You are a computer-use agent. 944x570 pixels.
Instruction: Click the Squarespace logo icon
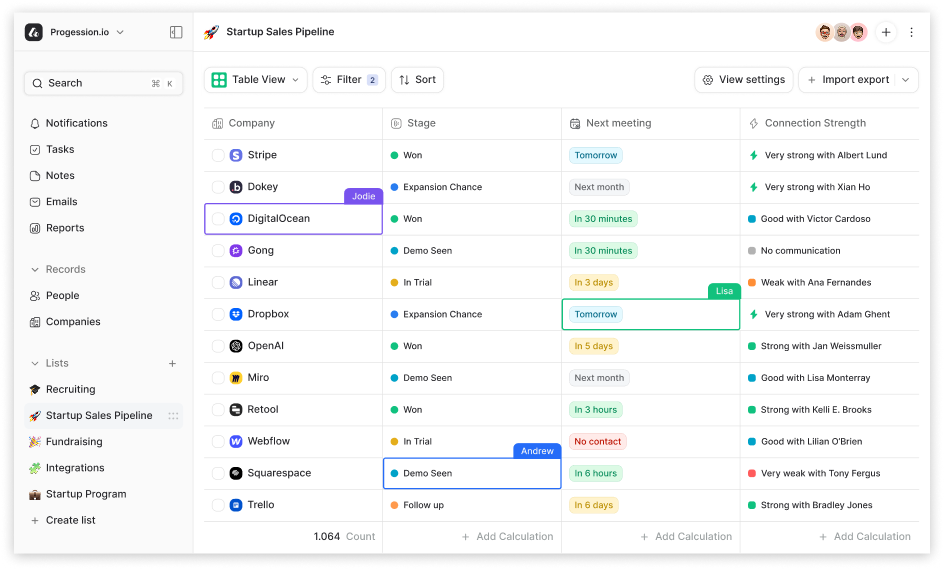[x=236, y=473]
